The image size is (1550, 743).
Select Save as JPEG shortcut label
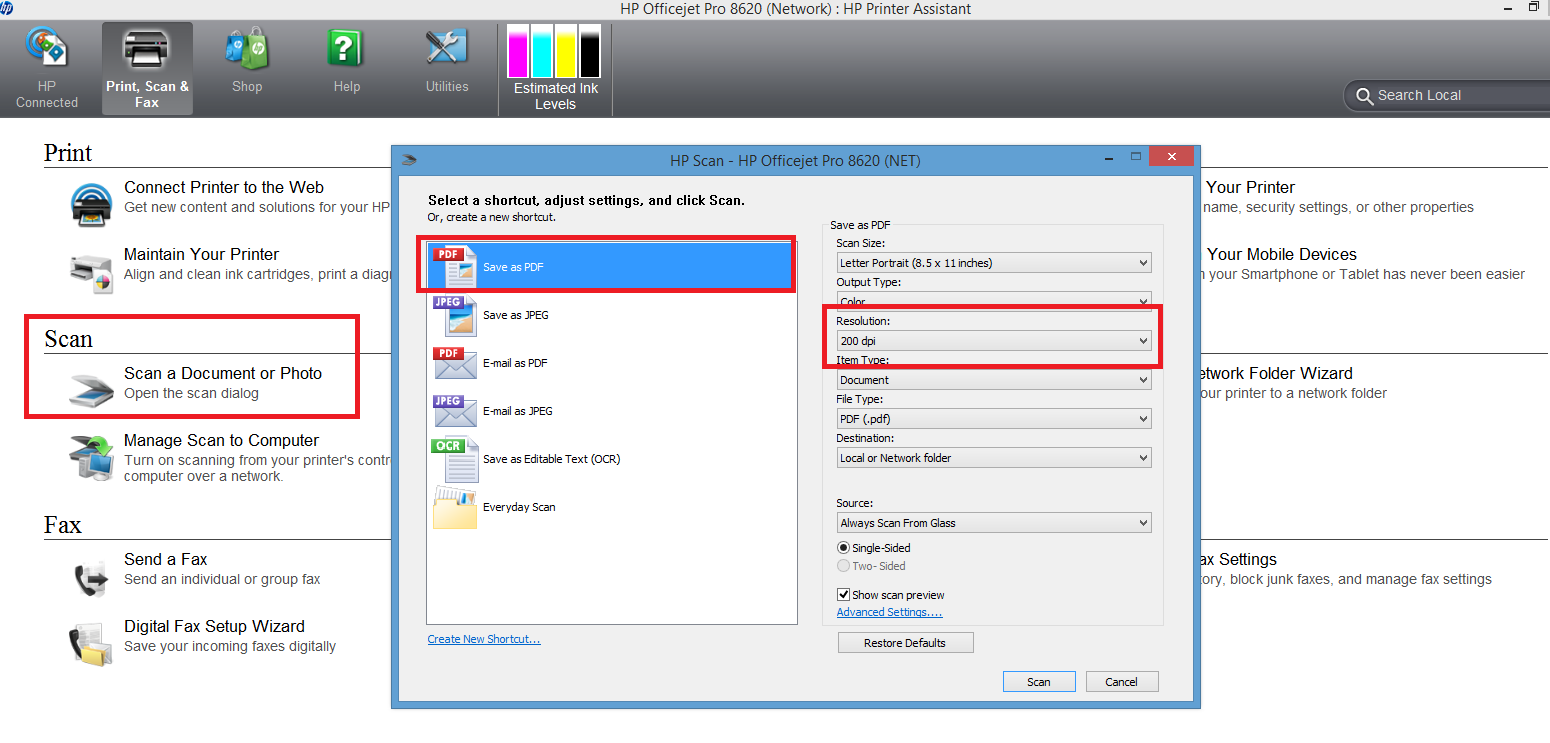[515, 315]
